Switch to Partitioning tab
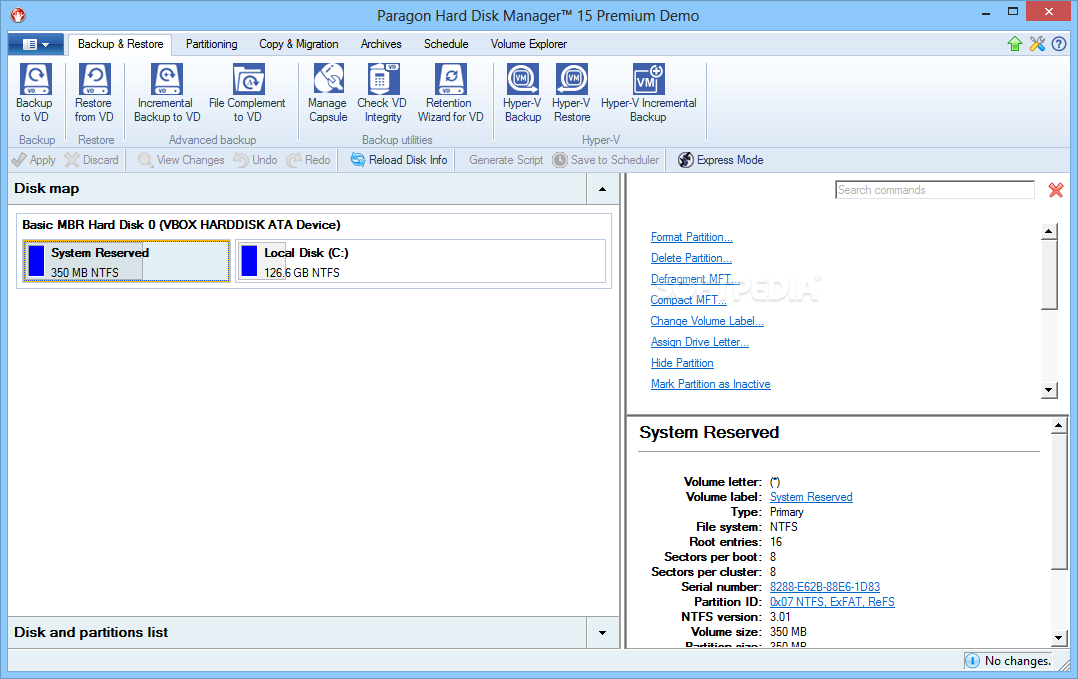This screenshot has width=1078, height=679. pos(212,44)
